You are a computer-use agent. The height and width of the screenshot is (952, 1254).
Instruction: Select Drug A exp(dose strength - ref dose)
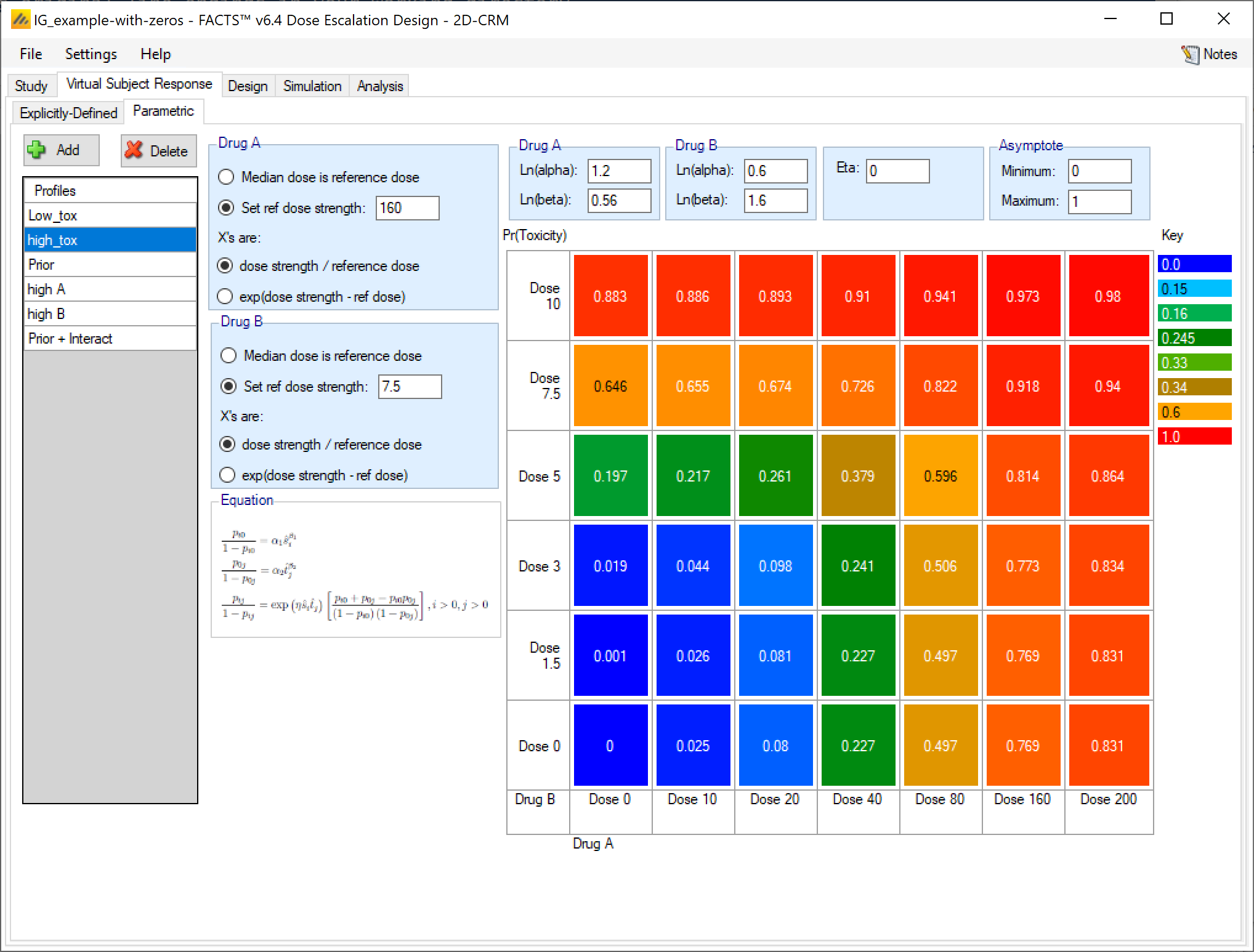click(225, 297)
